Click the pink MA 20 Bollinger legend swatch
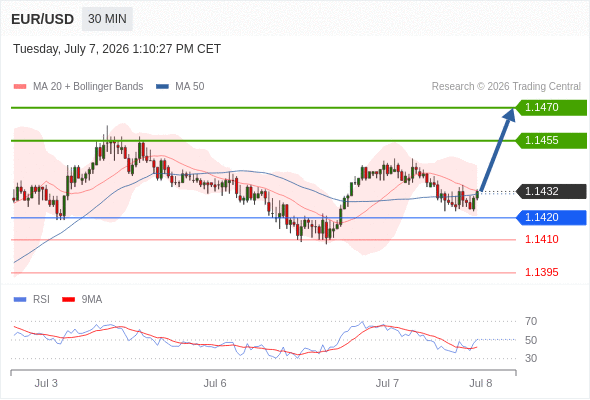This screenshot has height=400, width=590. 20,87
